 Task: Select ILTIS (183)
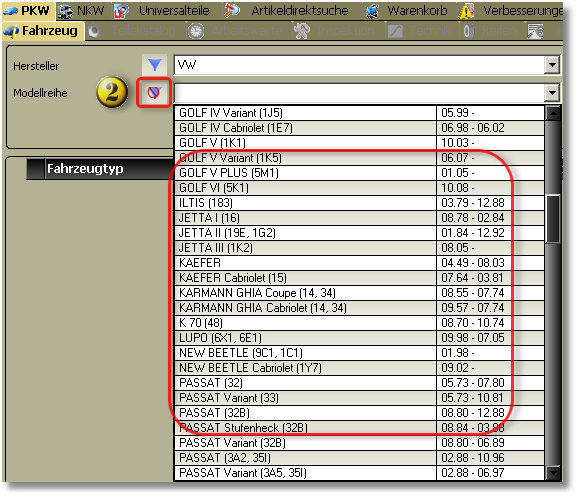point(359,203)
